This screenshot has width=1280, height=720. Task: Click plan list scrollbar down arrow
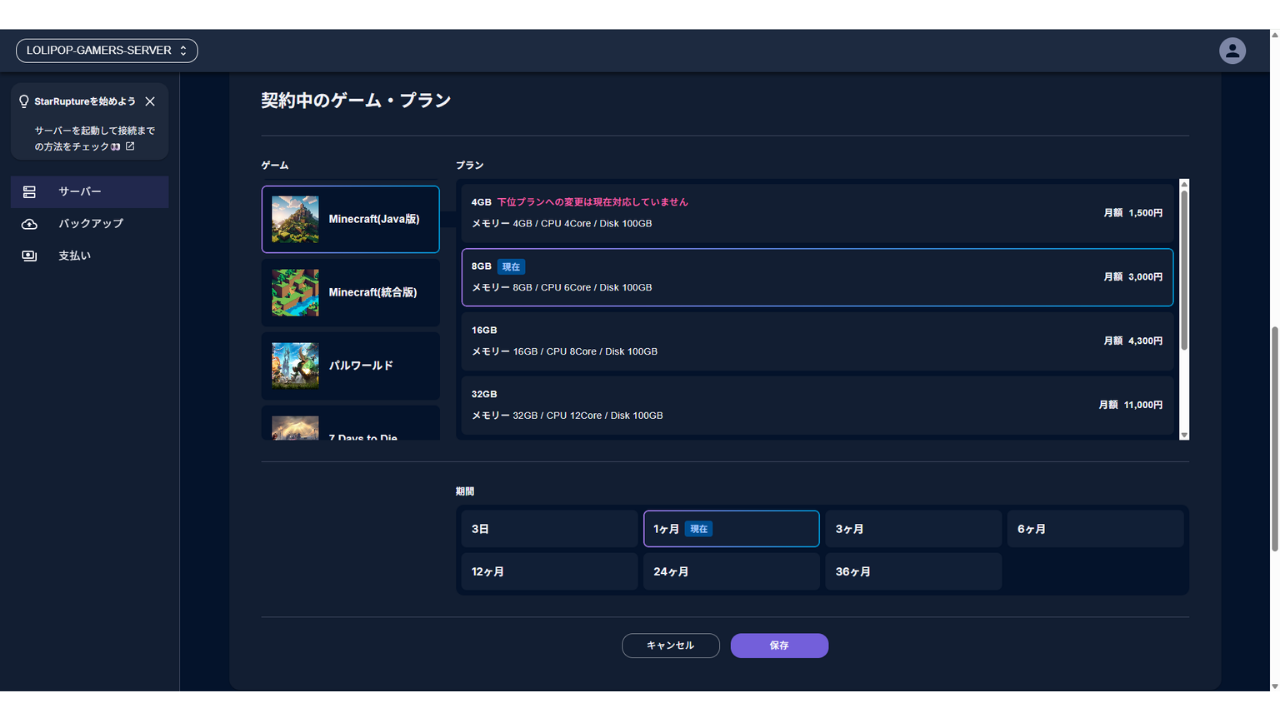click(1184, 435)
